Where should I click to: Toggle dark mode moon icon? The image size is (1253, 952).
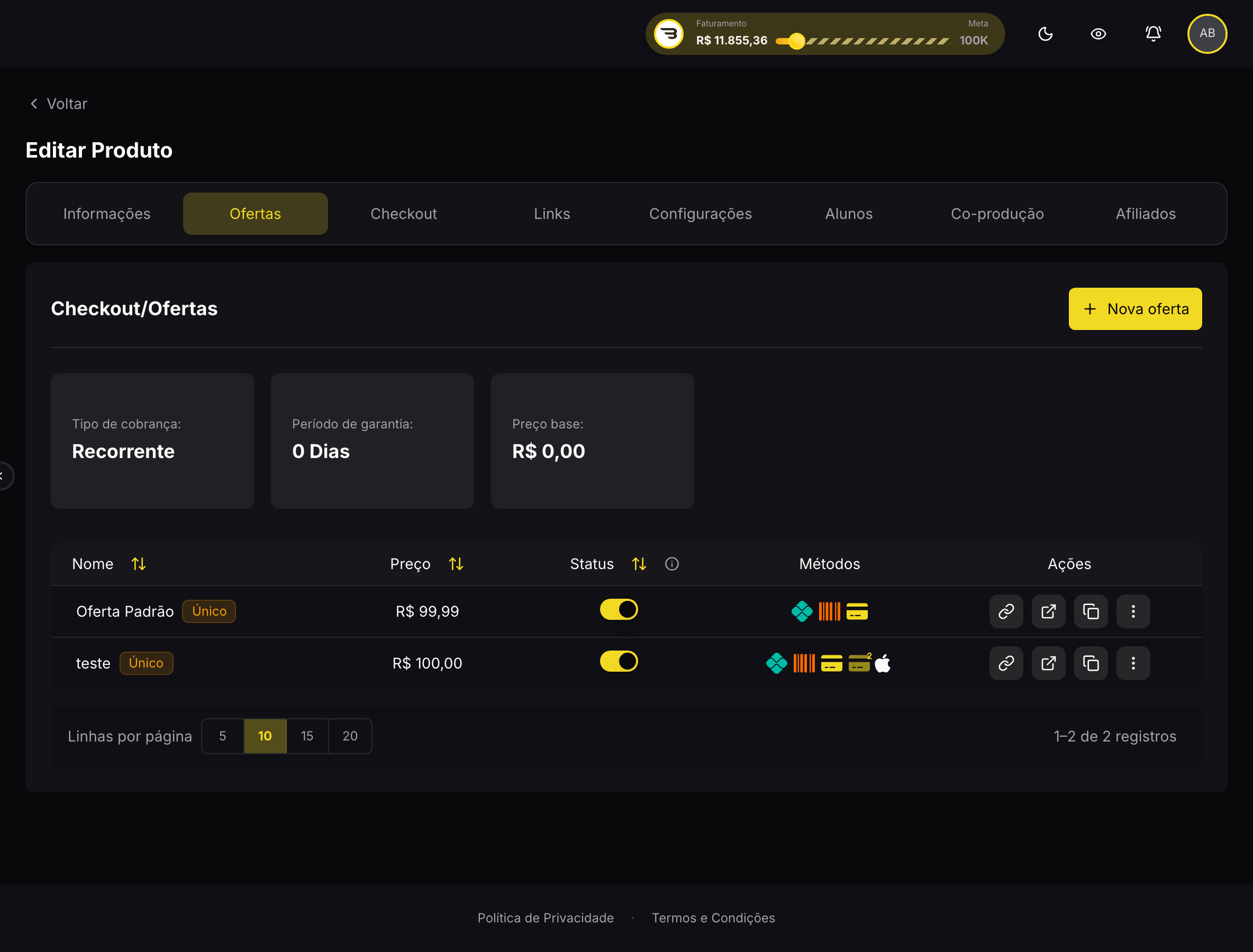coord(1045,34)
